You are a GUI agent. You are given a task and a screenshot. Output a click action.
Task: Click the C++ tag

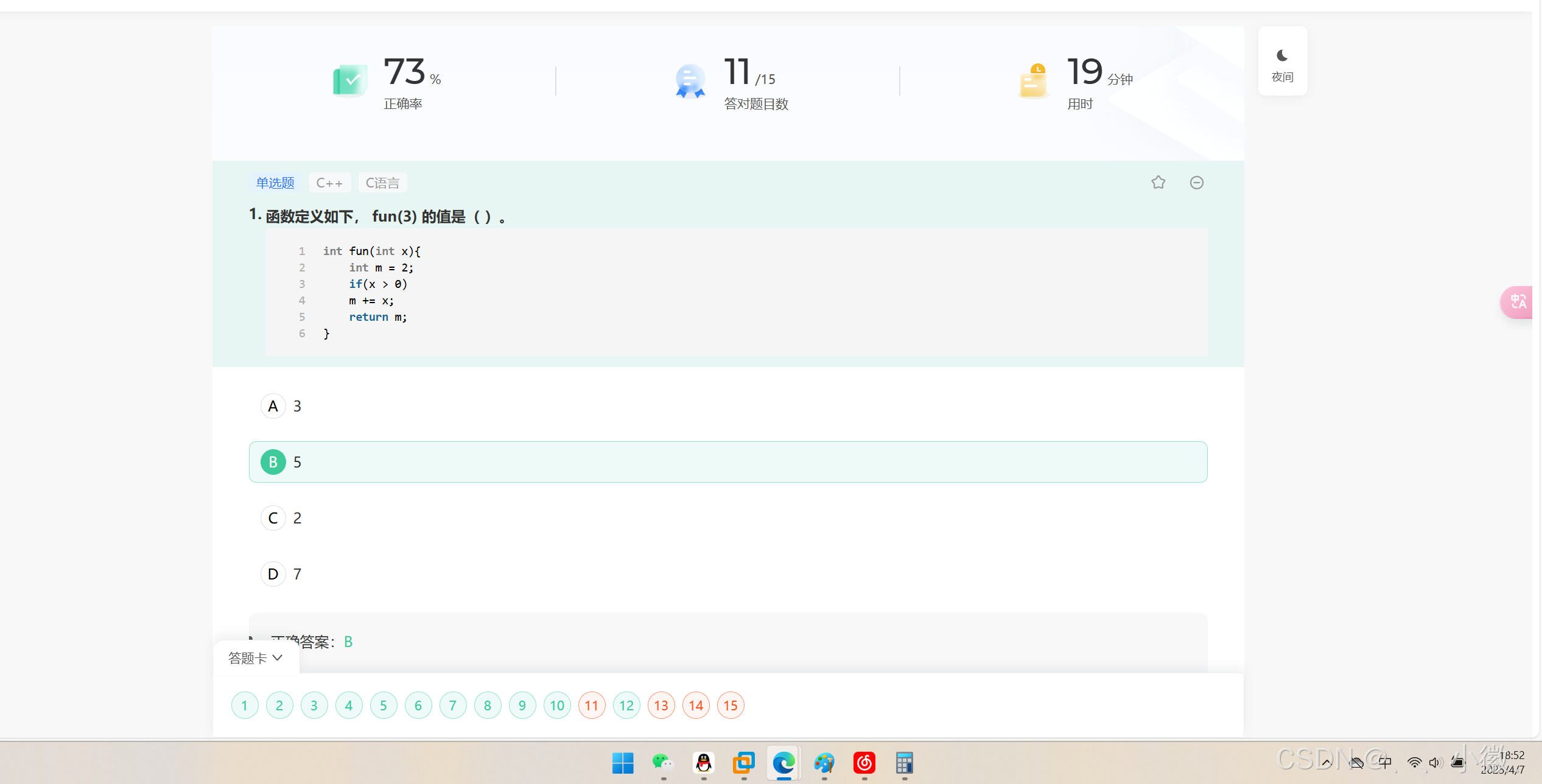click(329, 183)
